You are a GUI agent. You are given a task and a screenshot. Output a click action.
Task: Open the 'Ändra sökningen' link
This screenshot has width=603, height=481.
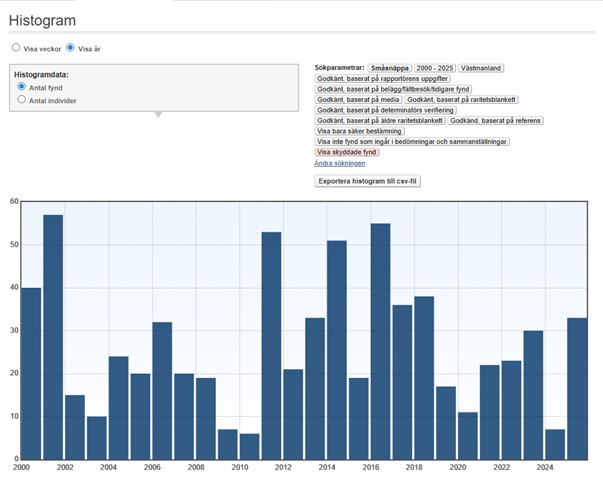click(x=339, y=163)
